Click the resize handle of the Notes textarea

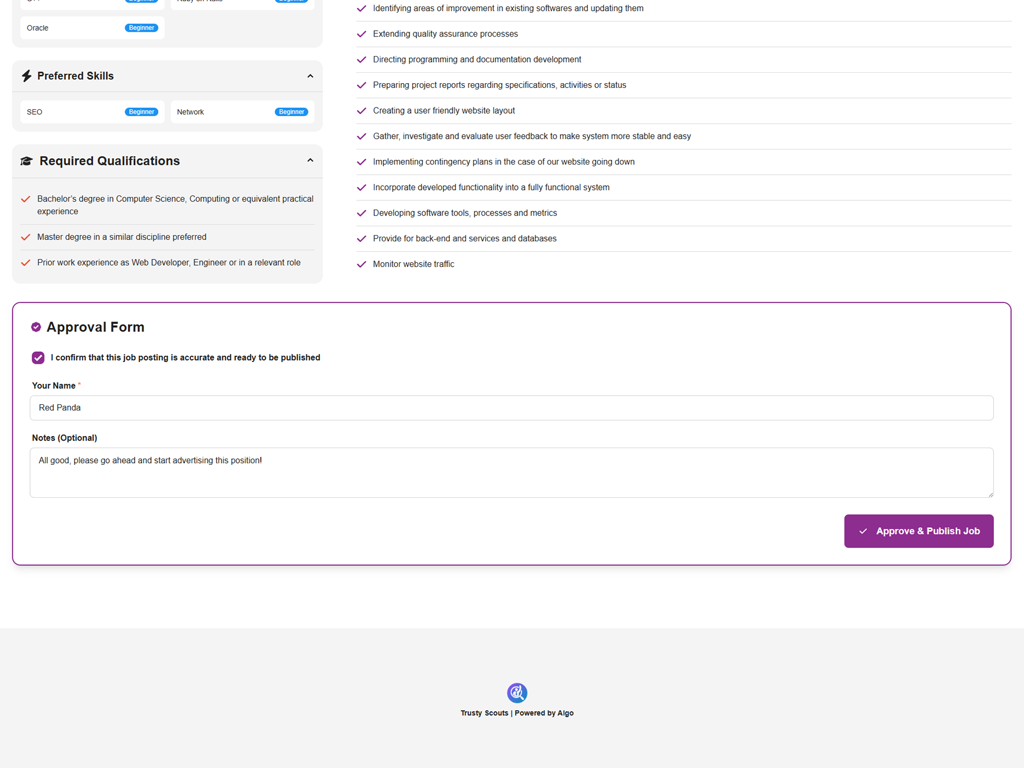coord(989,493)
